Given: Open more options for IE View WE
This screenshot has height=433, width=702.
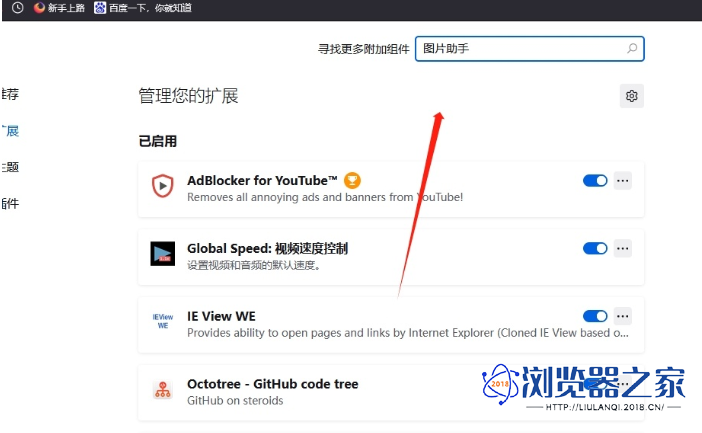Looking at the screenshot, I should click(623, 316).
